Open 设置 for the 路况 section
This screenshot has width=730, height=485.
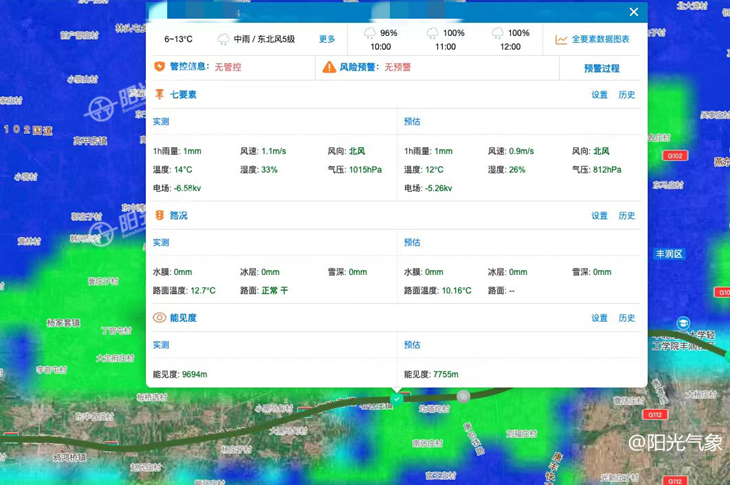pyautogui.click(x=599, y=216)
